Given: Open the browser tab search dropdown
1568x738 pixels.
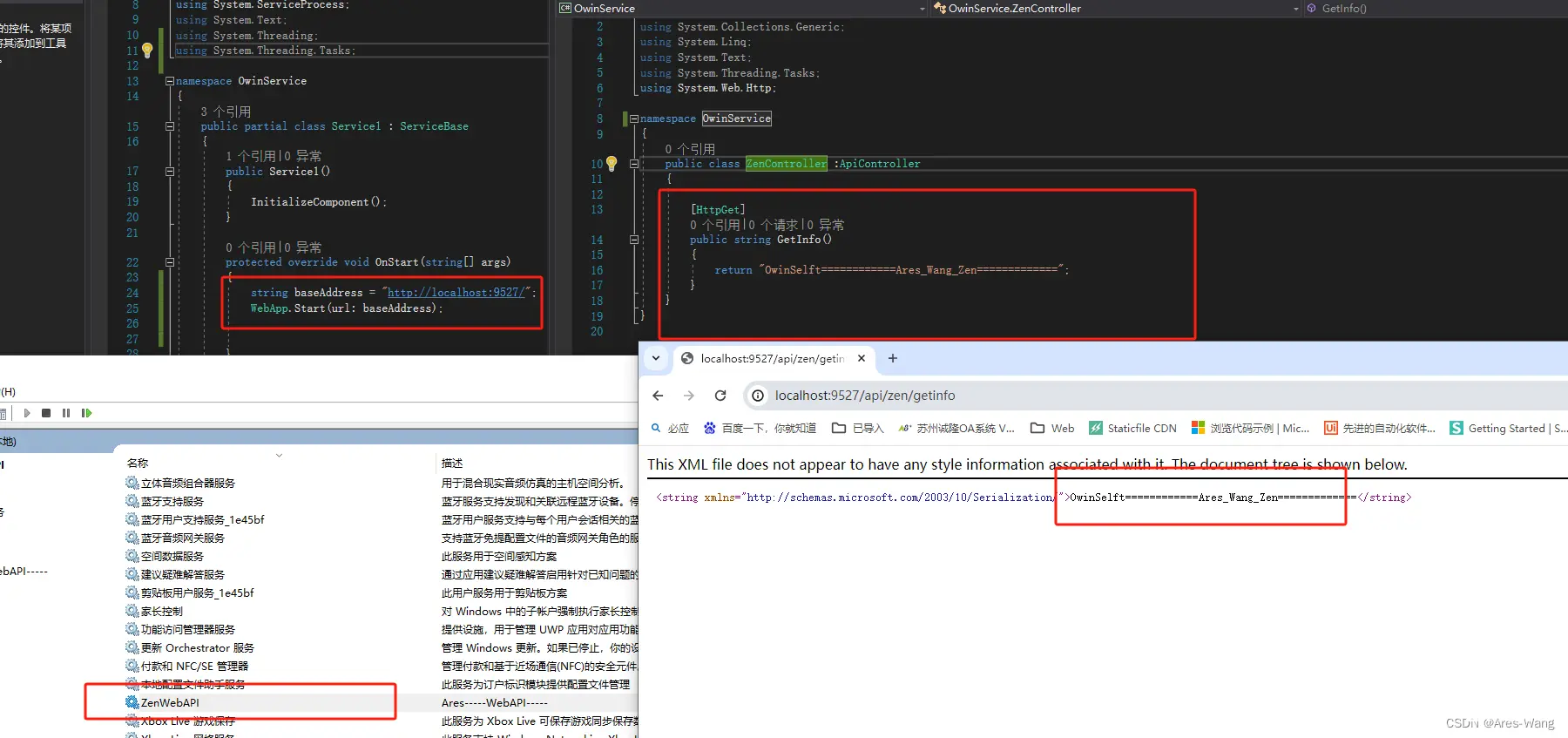Looking at the screenshot, I should coord(656,358).
